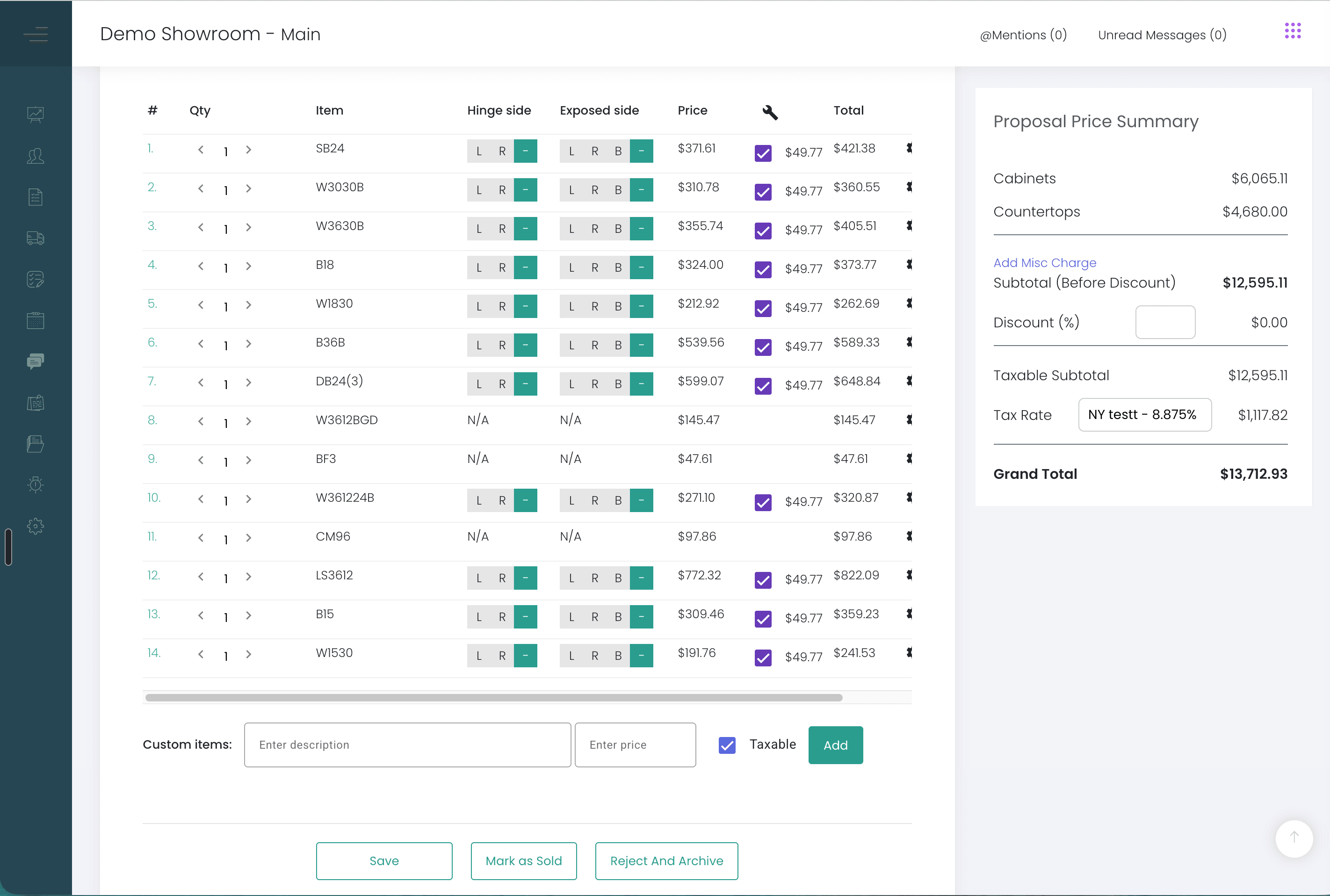Uncheck assembly checkbox for W1530

point(763,658)
